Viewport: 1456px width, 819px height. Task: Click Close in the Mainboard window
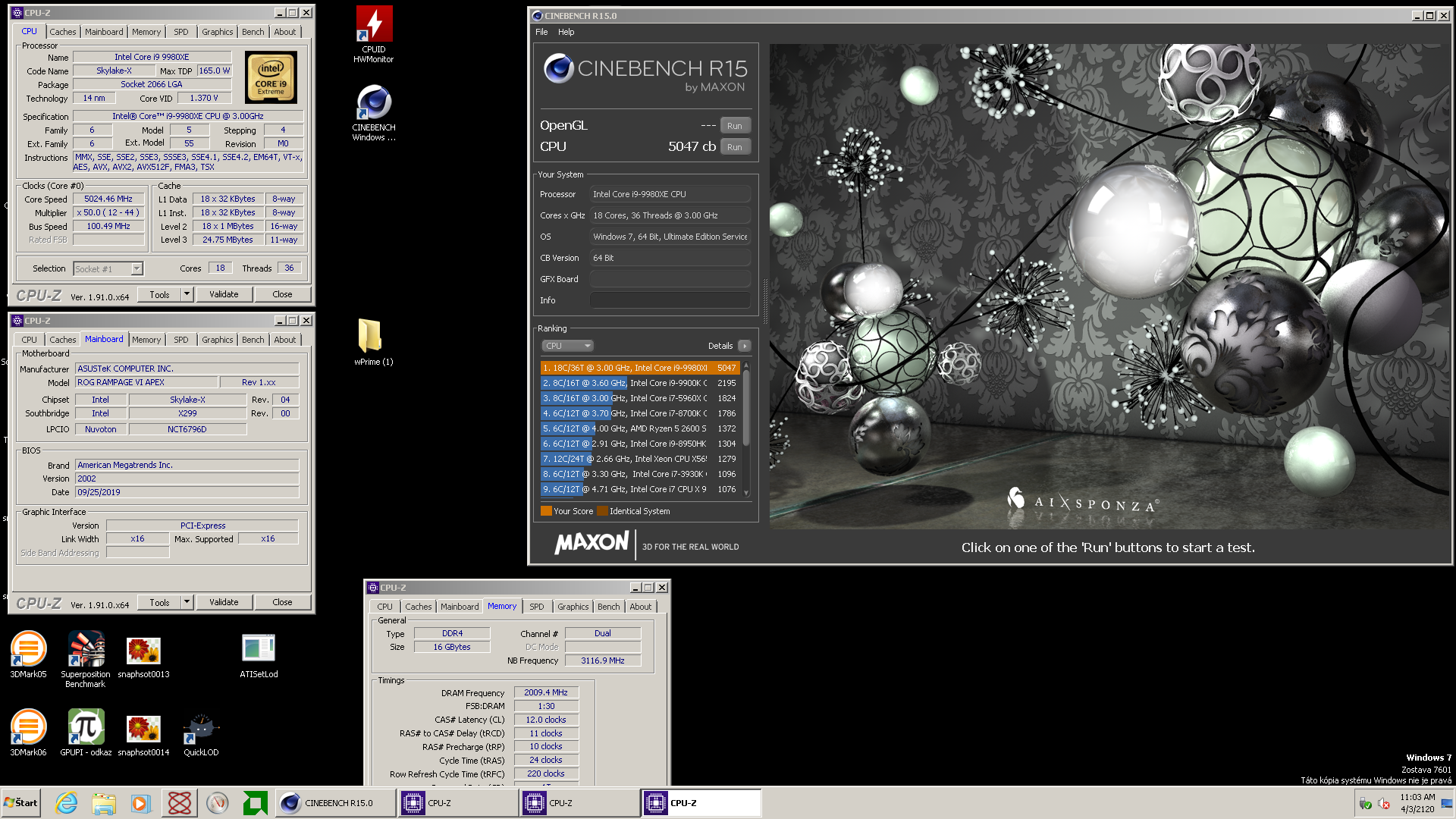tap(282, 602)
